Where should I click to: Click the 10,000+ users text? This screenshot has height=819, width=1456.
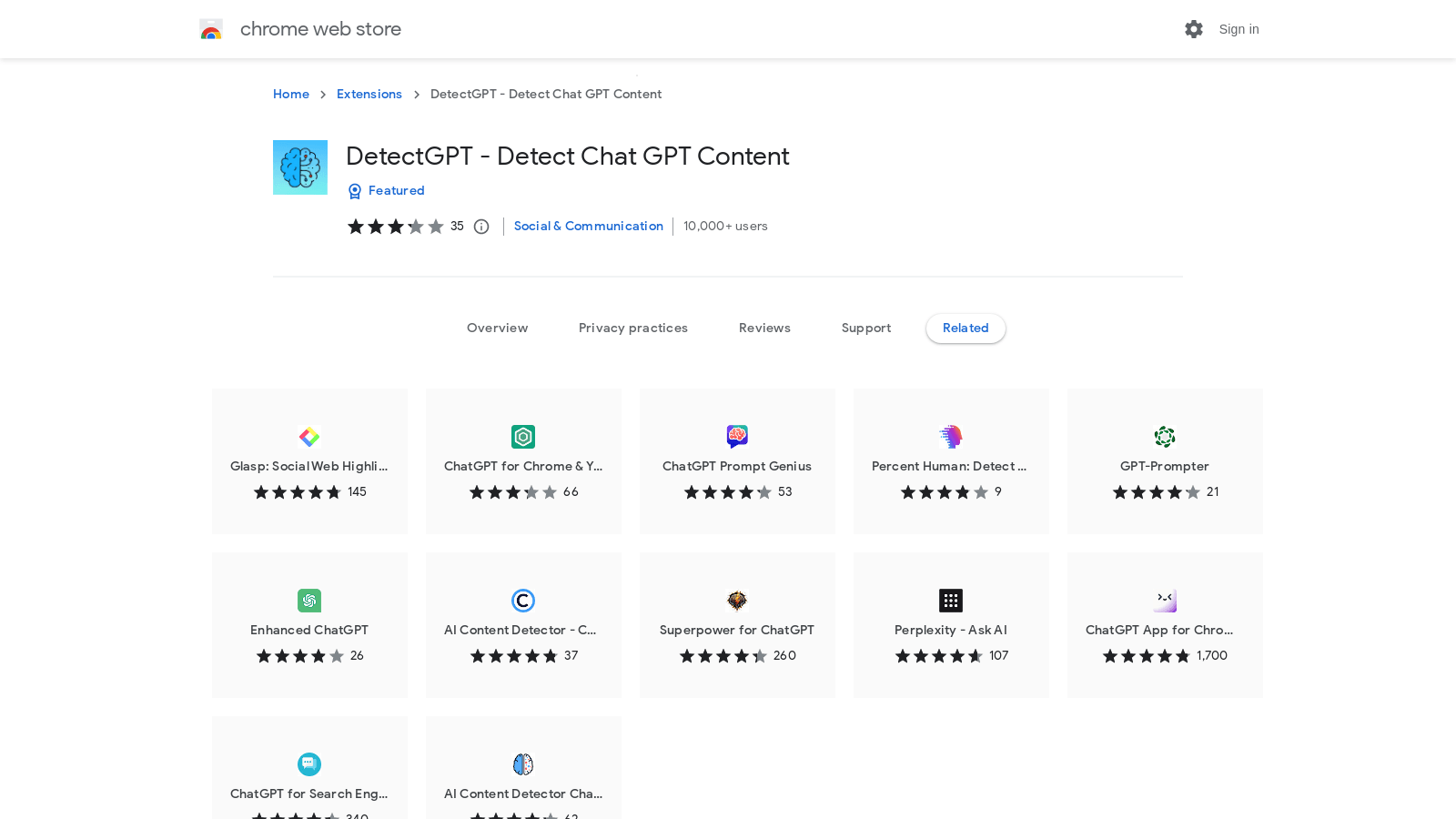pos(725,227)
